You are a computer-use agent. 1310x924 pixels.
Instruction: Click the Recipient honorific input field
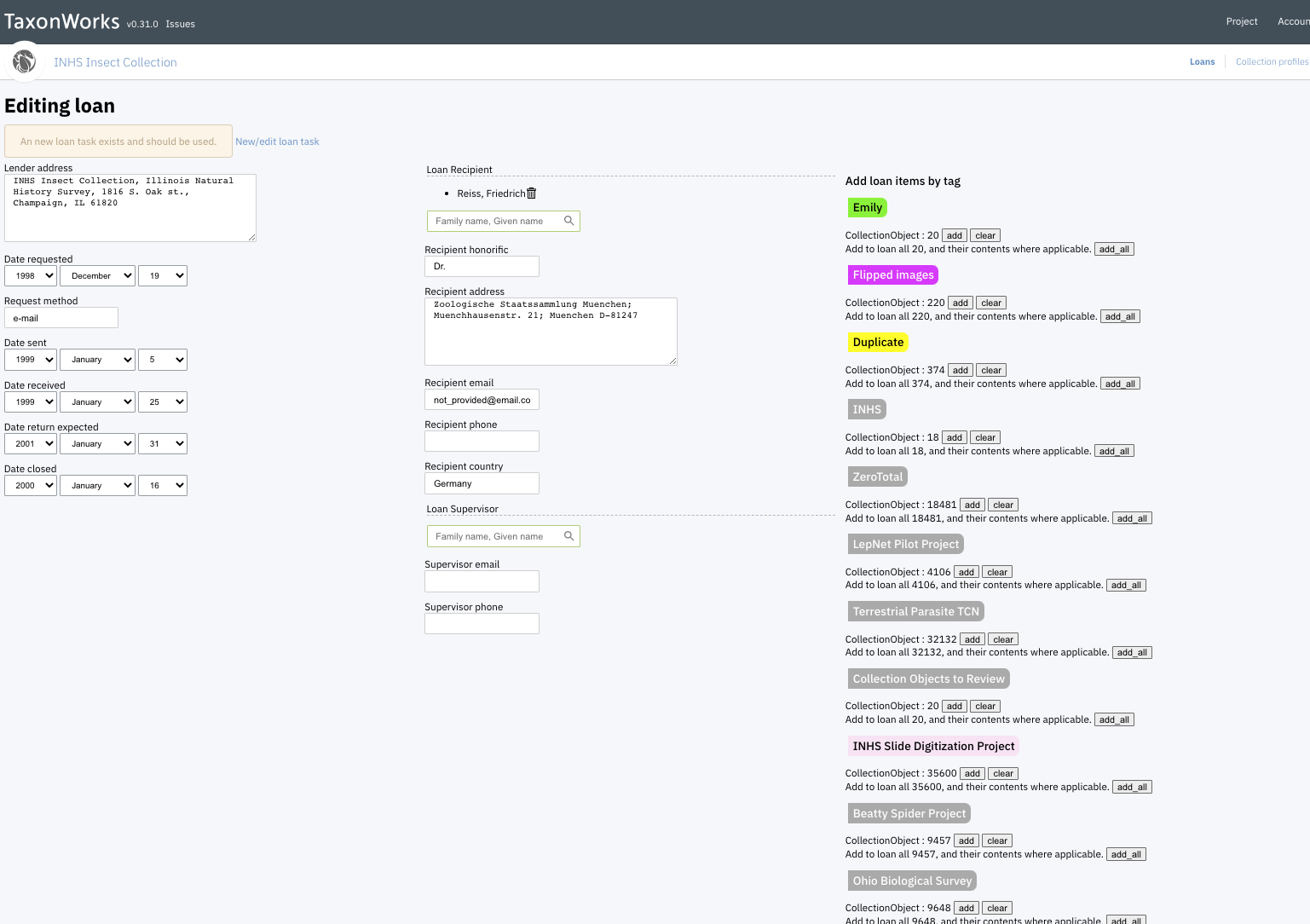pyautogui.click(x=482, y=266)
